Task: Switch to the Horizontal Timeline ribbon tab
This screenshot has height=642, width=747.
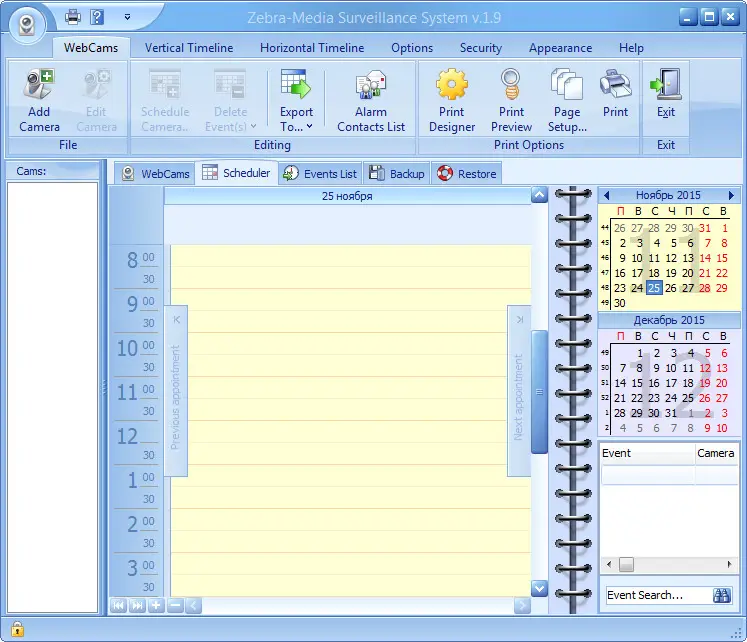Action: tap(312, 48)
